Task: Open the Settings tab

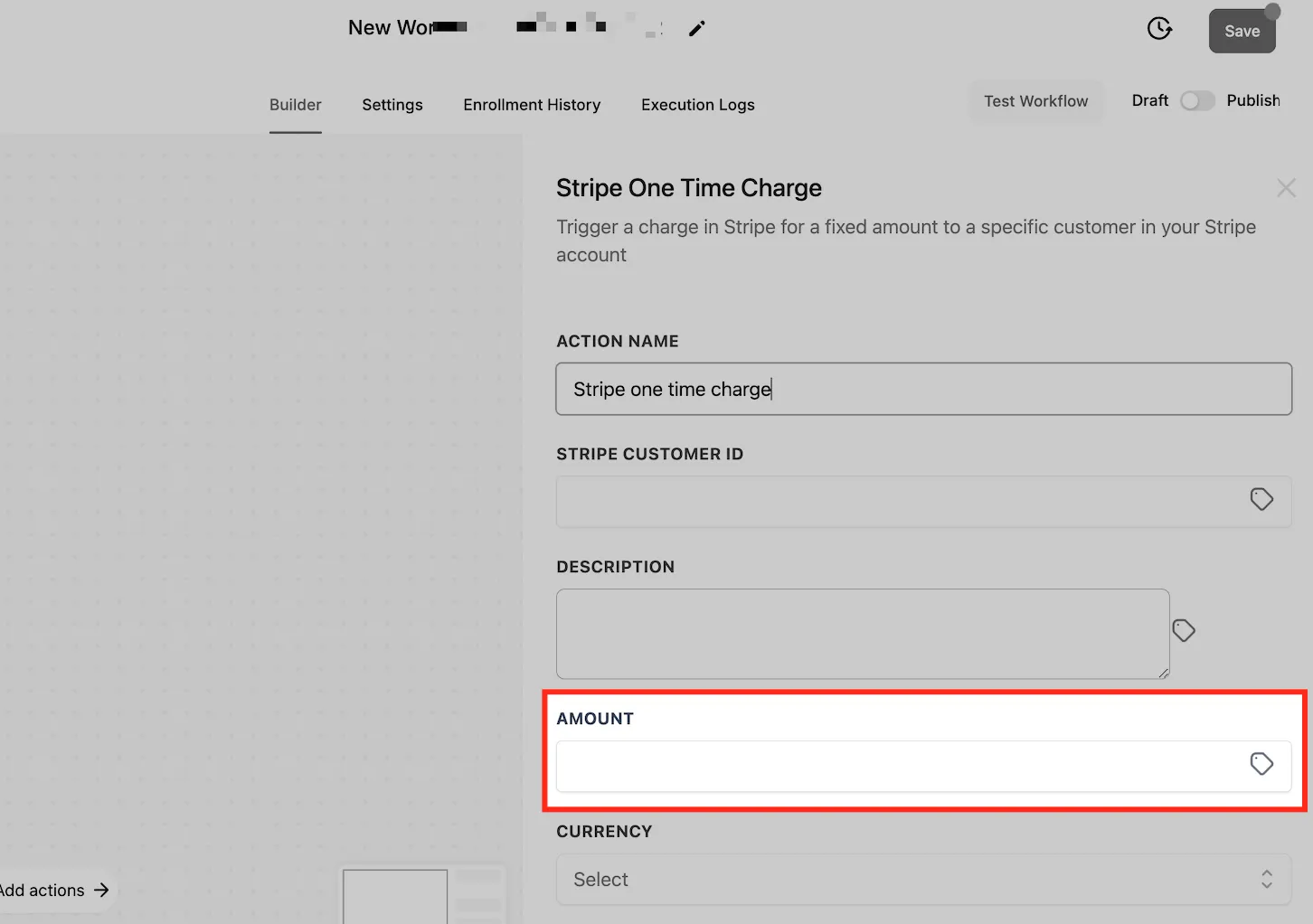Action: click(x=392, y=105)
